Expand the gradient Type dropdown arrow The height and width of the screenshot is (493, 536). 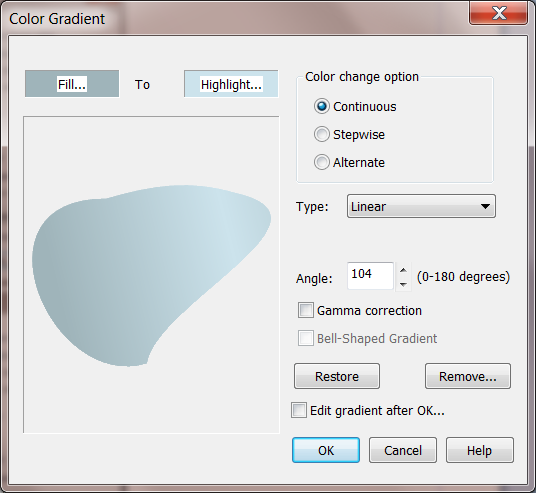[485, 206]
